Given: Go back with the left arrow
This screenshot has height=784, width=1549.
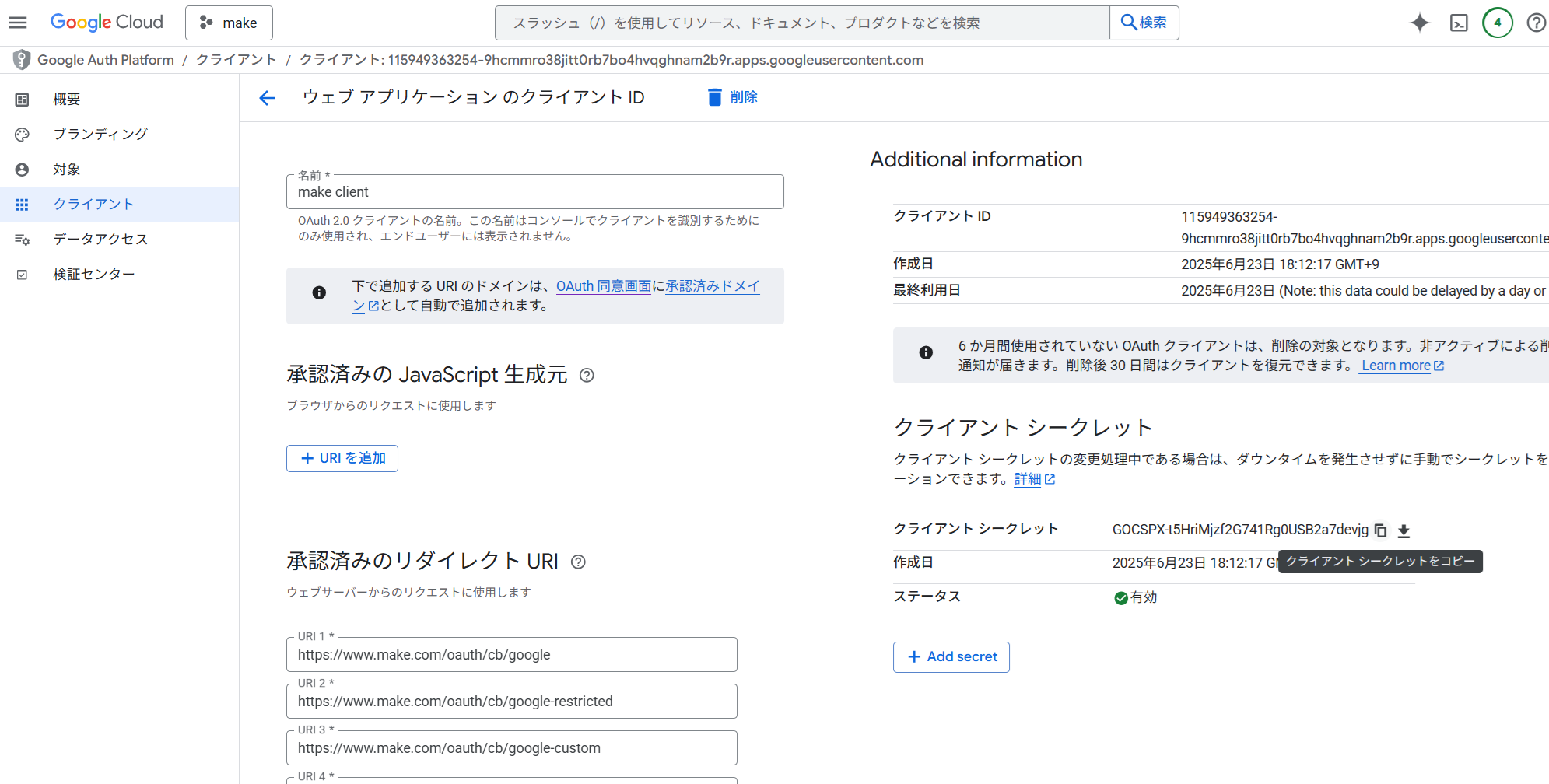Looking at the screenshot, I should click(x=267, y=97).
